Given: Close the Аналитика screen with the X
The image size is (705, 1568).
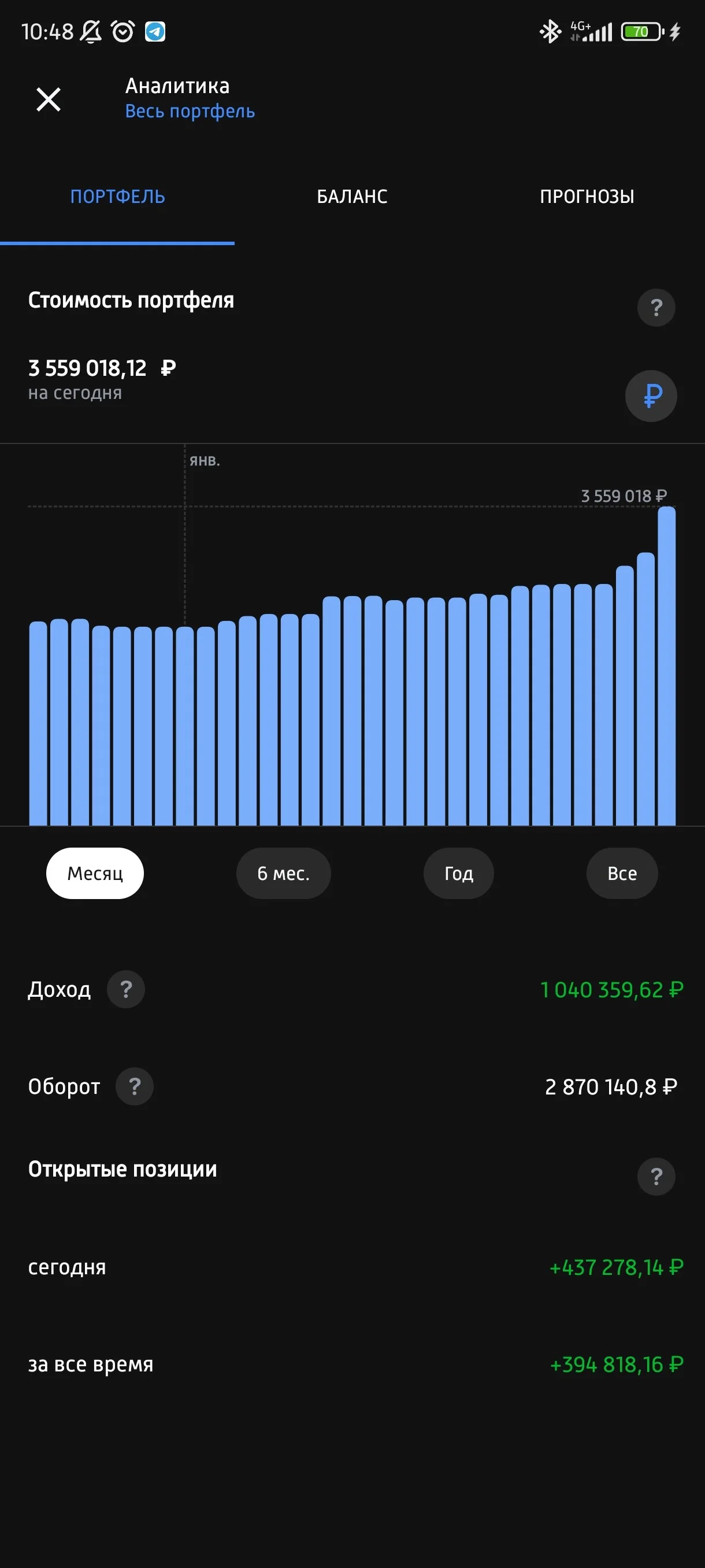Looking at the screenshot, I should pyautogui.click(x=49, y=99).
